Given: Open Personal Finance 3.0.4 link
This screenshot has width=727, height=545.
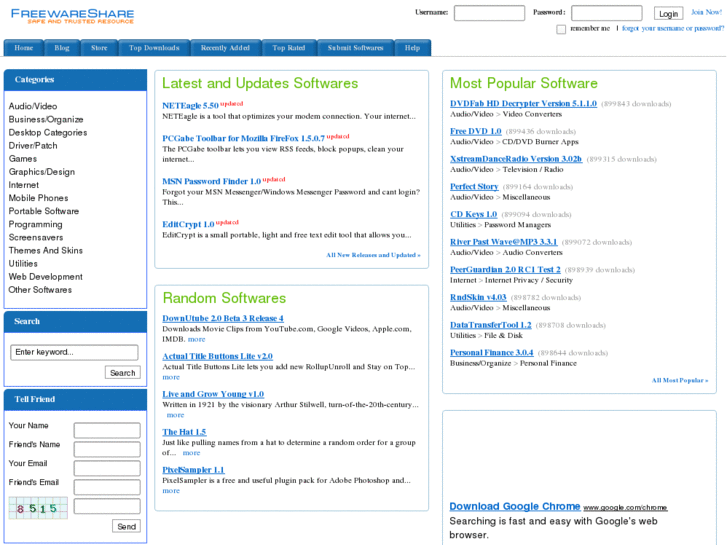Looking at the screenshot, I should pyautogui.click(x=491, y=353).
